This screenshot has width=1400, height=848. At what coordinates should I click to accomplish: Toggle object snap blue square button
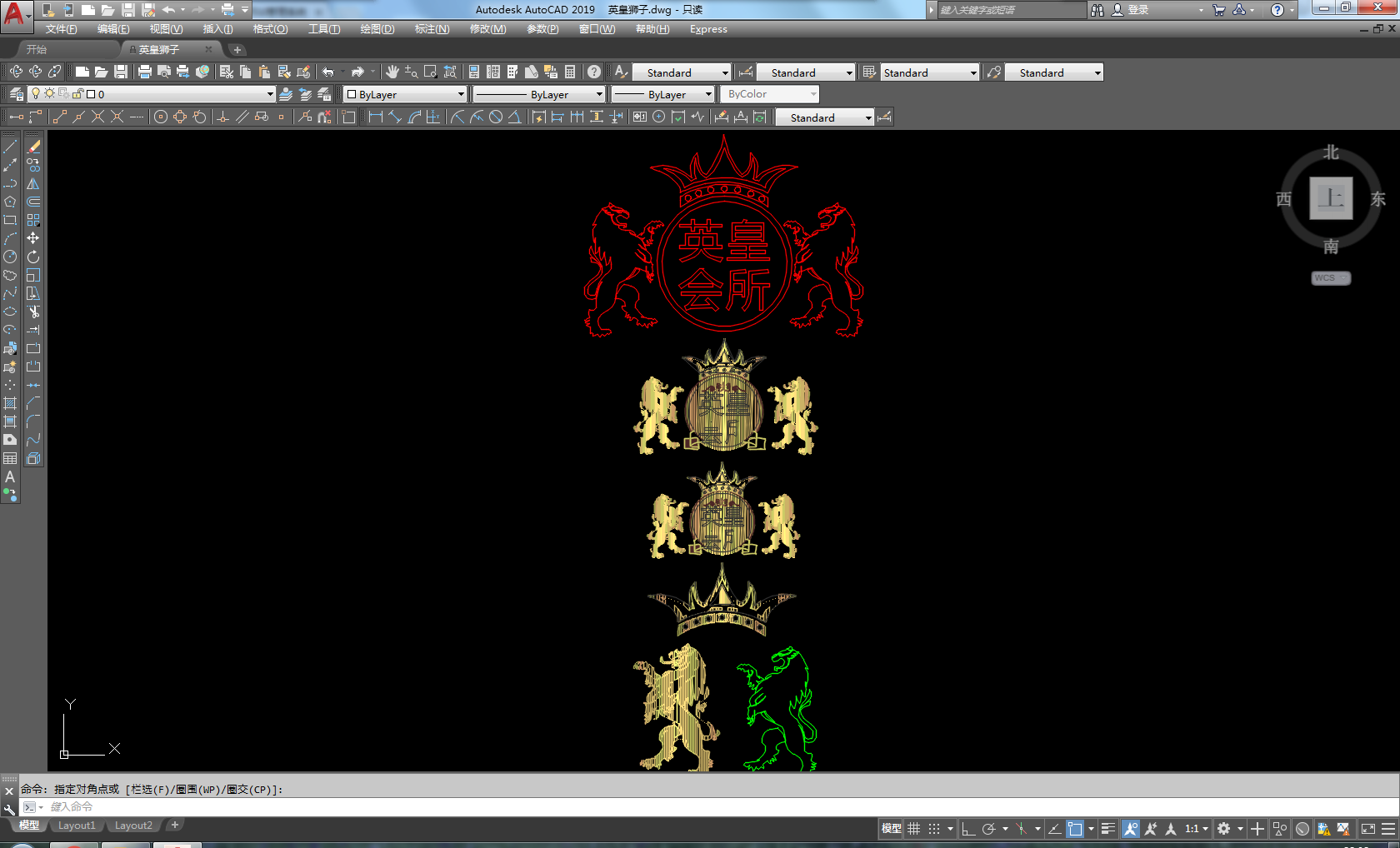1075,829
